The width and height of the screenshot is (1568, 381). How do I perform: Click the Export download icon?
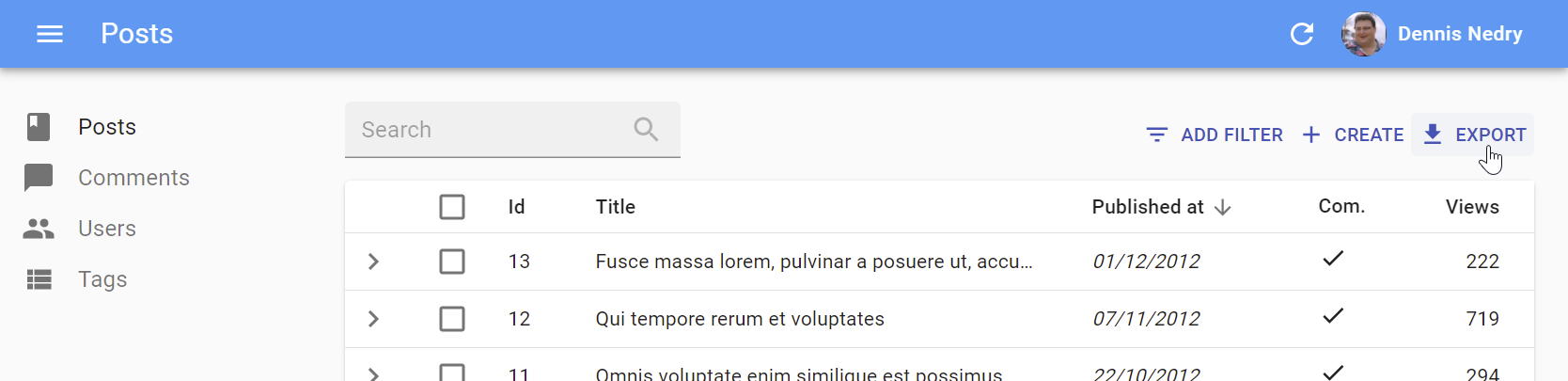pos(1433,135)
